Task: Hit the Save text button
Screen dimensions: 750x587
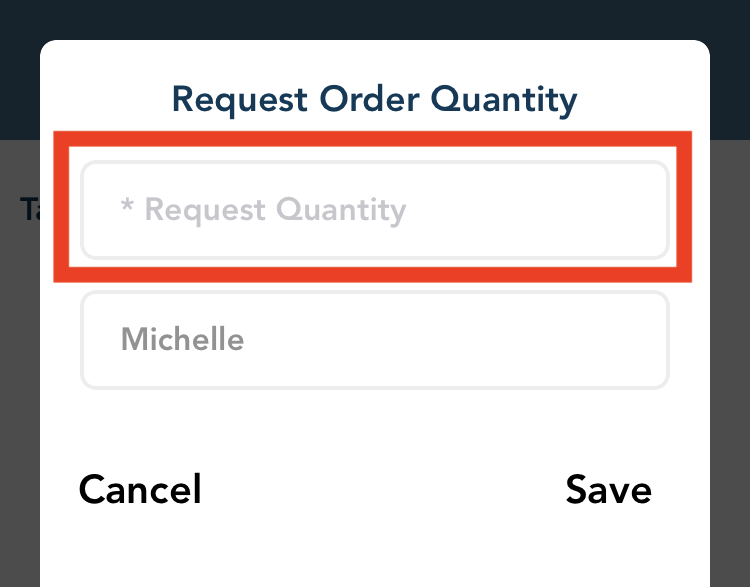Action: [x=608, y=490]
